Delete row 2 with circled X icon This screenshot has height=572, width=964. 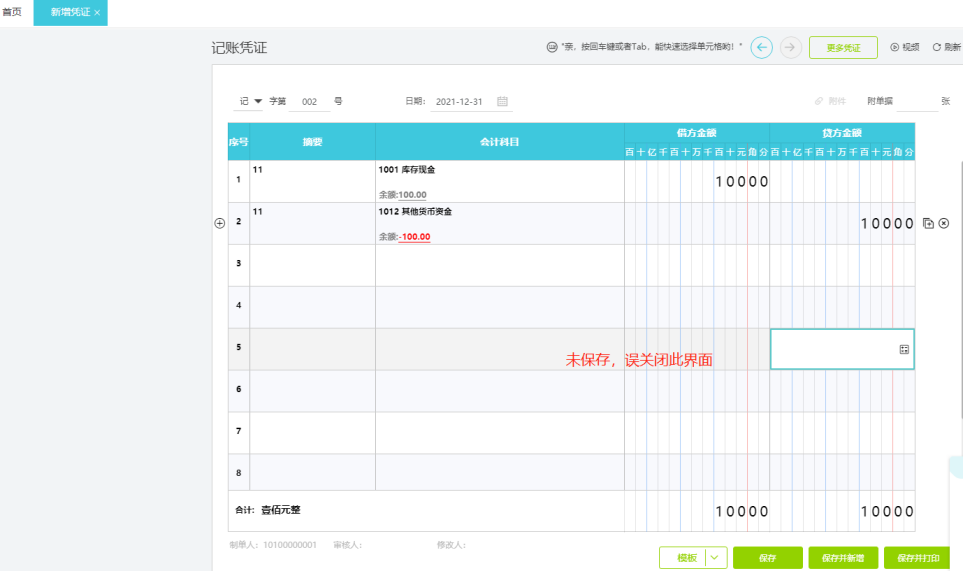tap(944, 223)
